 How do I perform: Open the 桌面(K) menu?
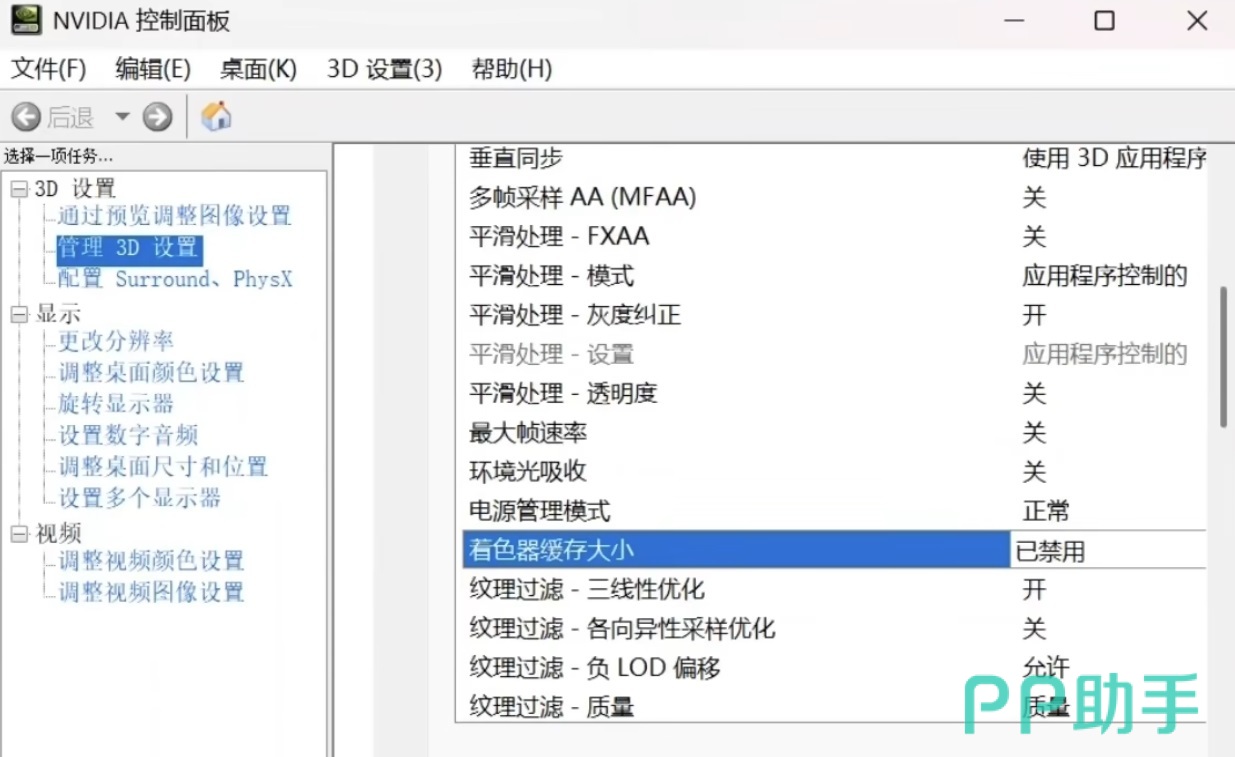[x=258, y=69]
